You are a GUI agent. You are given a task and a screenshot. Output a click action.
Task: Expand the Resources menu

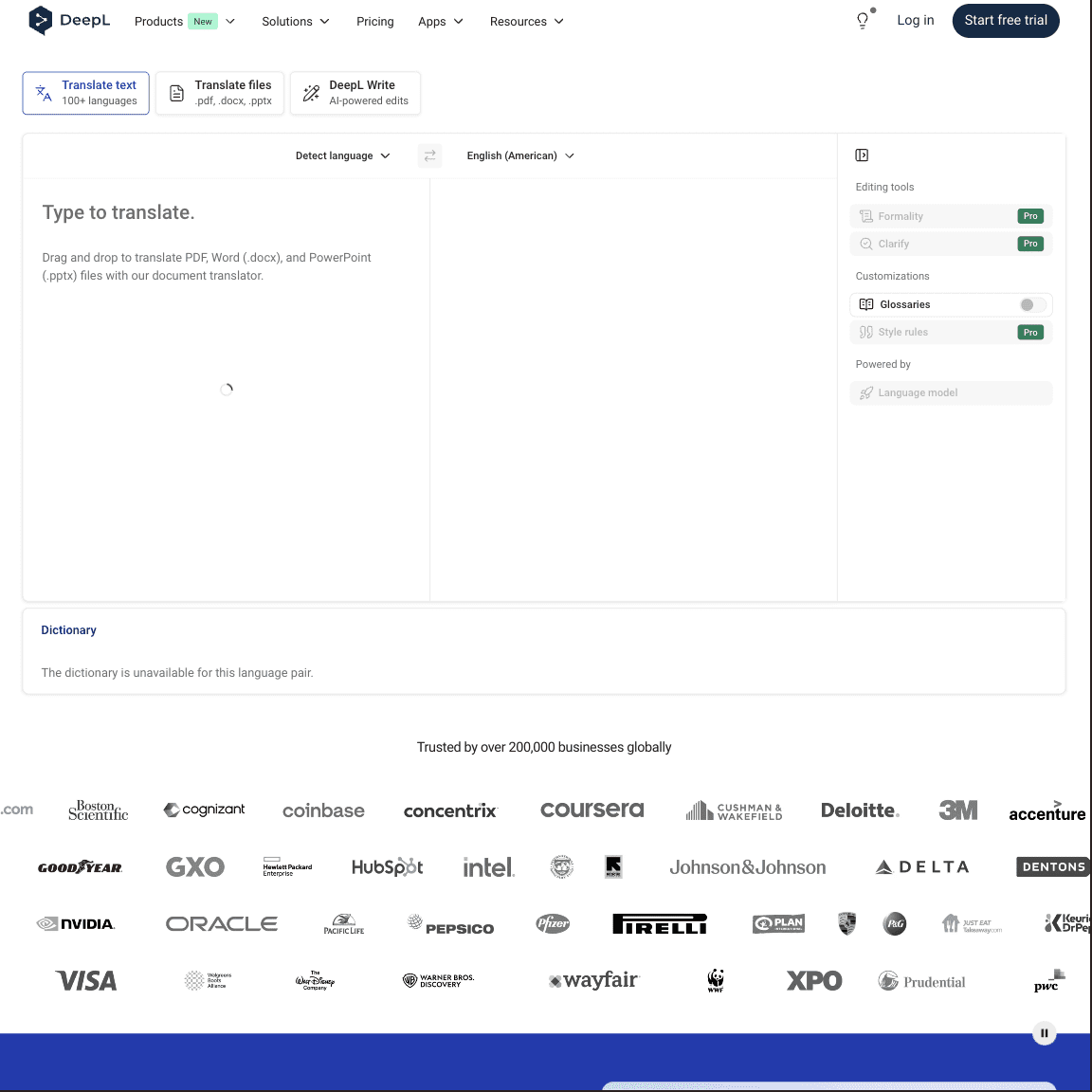pos(526,22)
